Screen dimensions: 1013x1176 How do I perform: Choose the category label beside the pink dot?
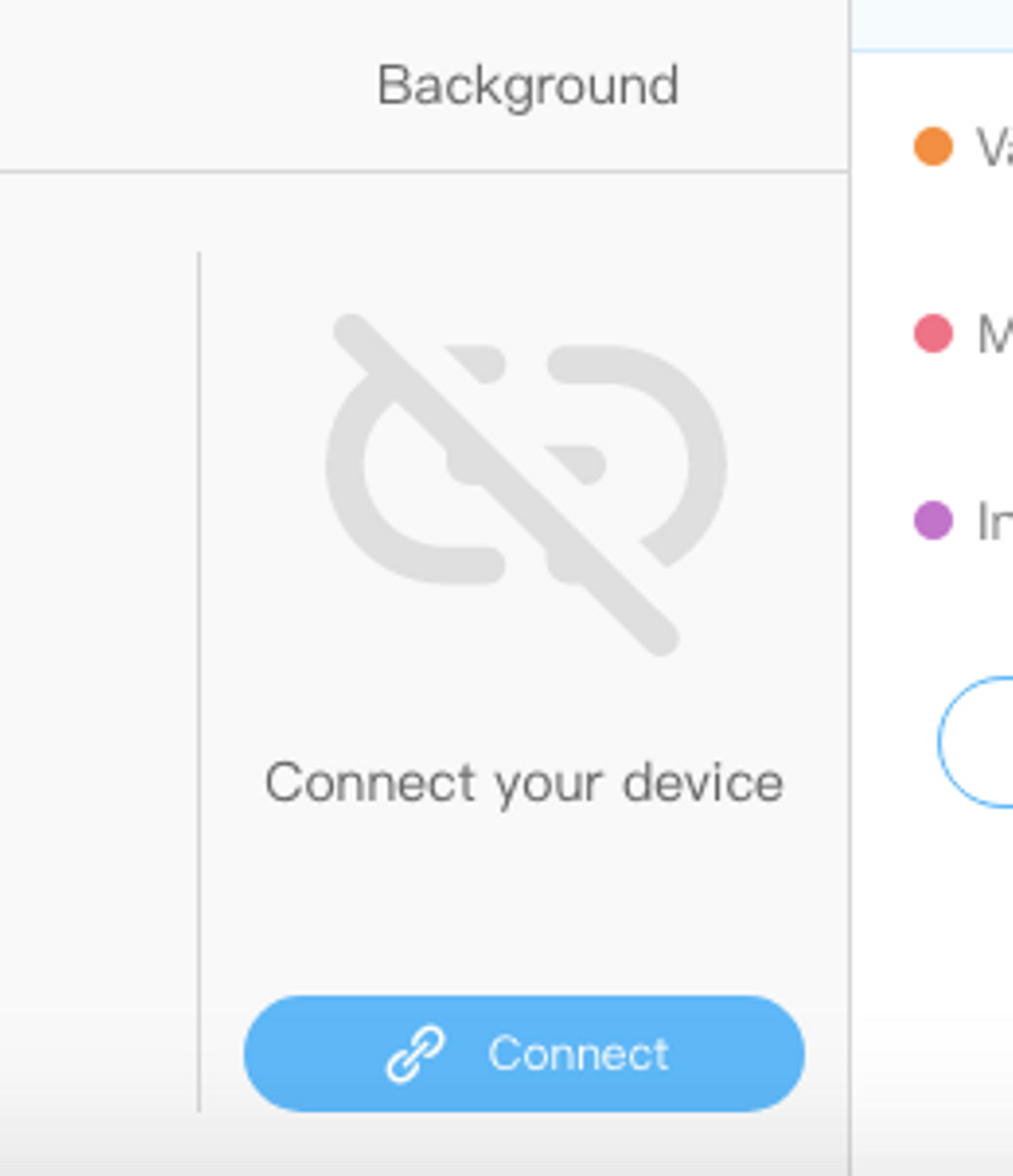click(995, 333)
